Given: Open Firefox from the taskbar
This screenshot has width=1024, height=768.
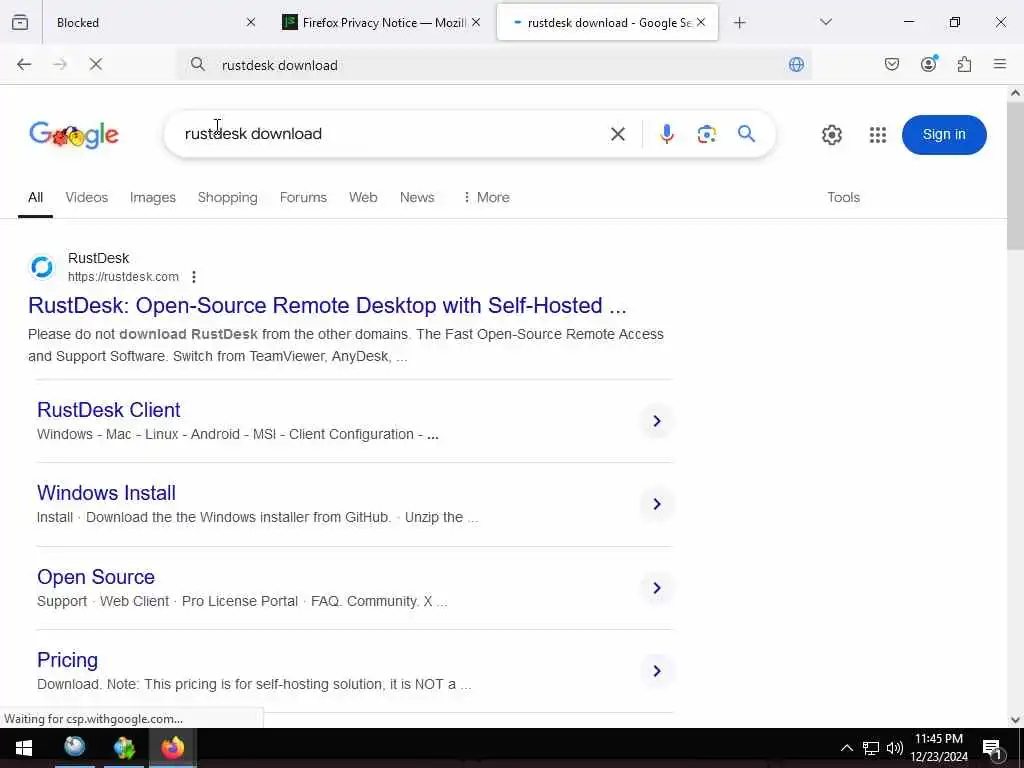Looking at the screenshot, I should pyautogui.click(x=173, y=748).
